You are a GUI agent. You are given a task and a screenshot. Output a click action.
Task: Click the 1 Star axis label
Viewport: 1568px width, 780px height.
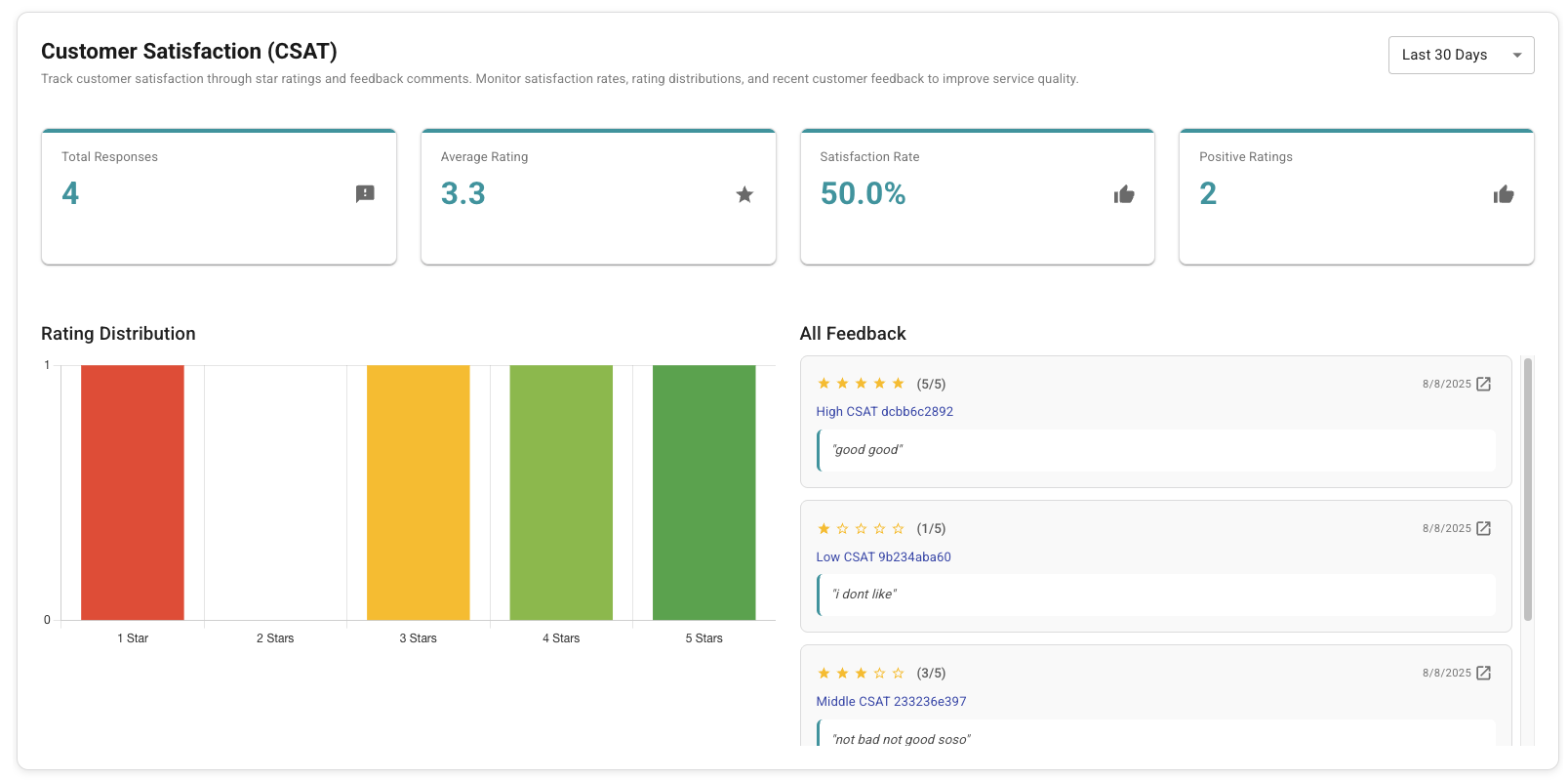[133, 638]
